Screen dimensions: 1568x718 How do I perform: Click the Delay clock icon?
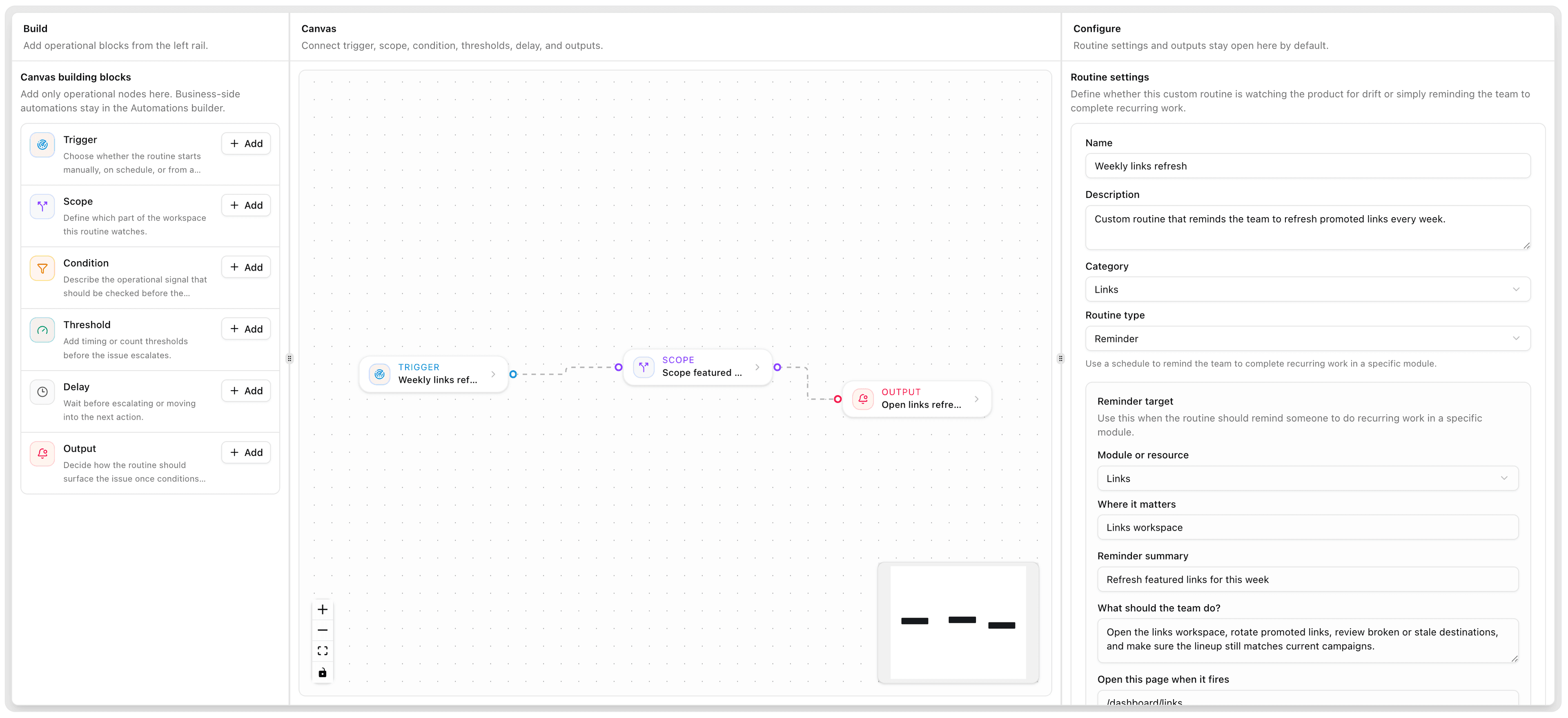[x=42, y=392]
